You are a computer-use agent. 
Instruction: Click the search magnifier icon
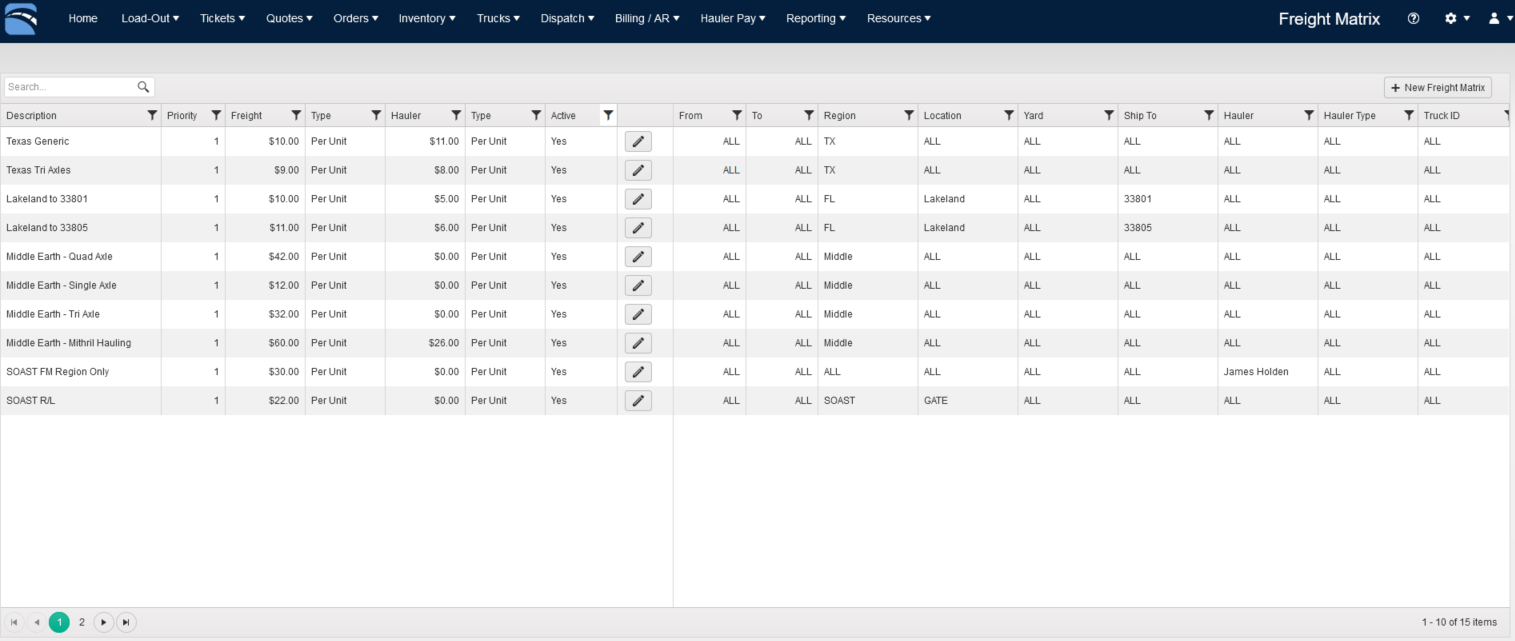tap(143, 87)
